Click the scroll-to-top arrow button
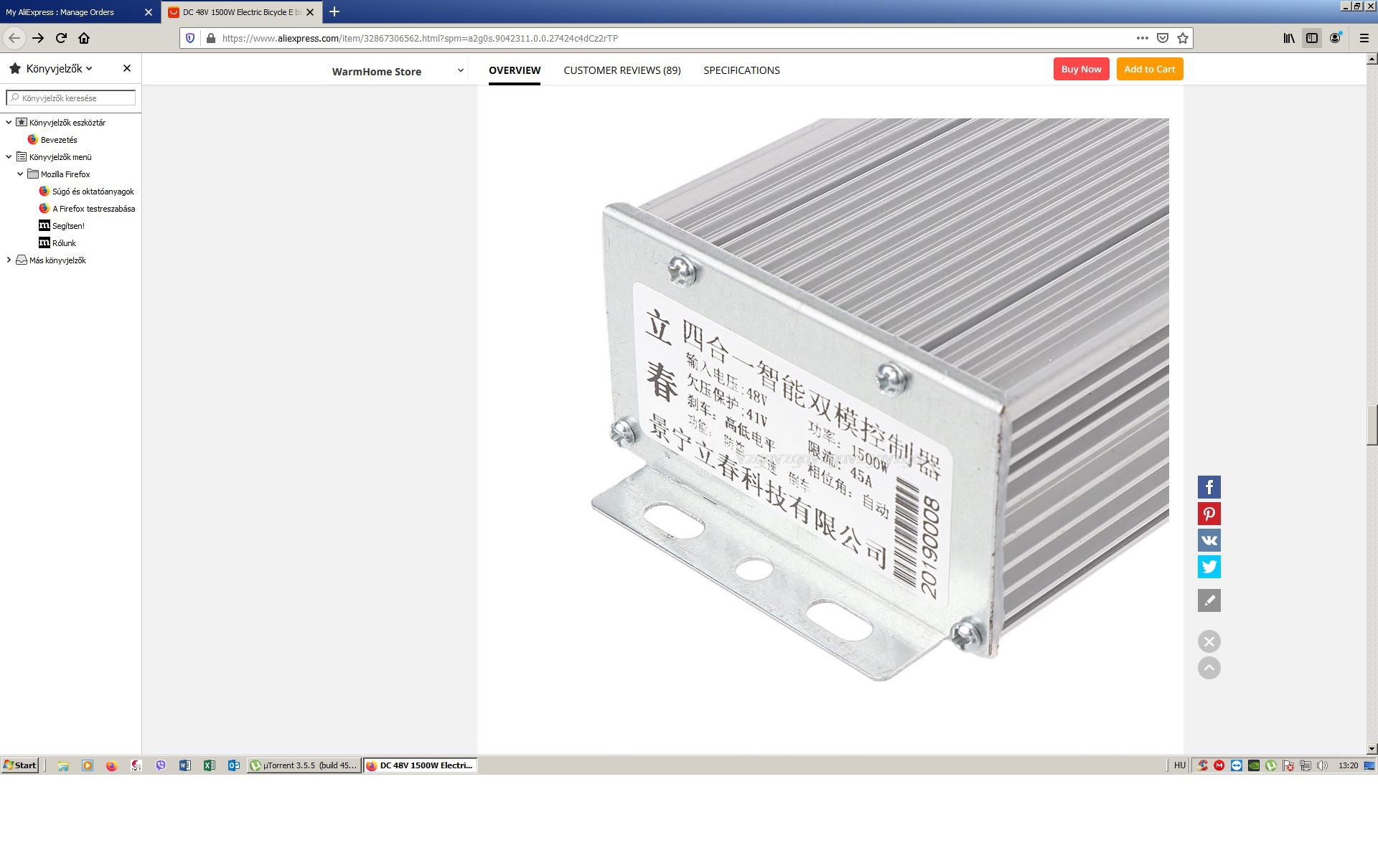The height and width of the screenshot is (868, 1378). point(1209,668)
